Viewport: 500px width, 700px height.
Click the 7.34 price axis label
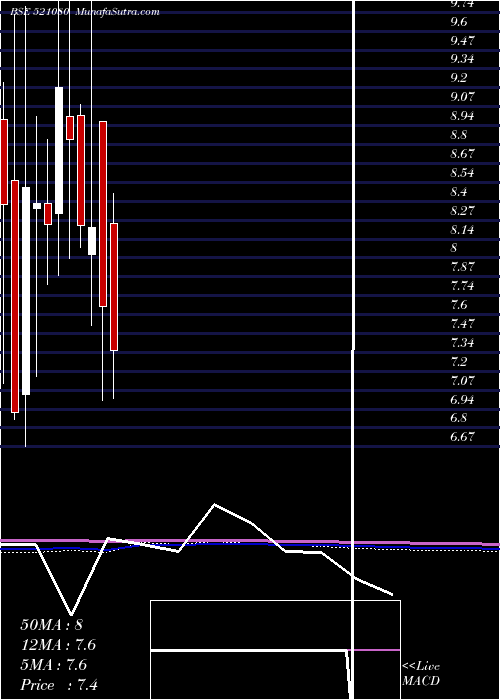pyautogui.click(x=462, y=343)
